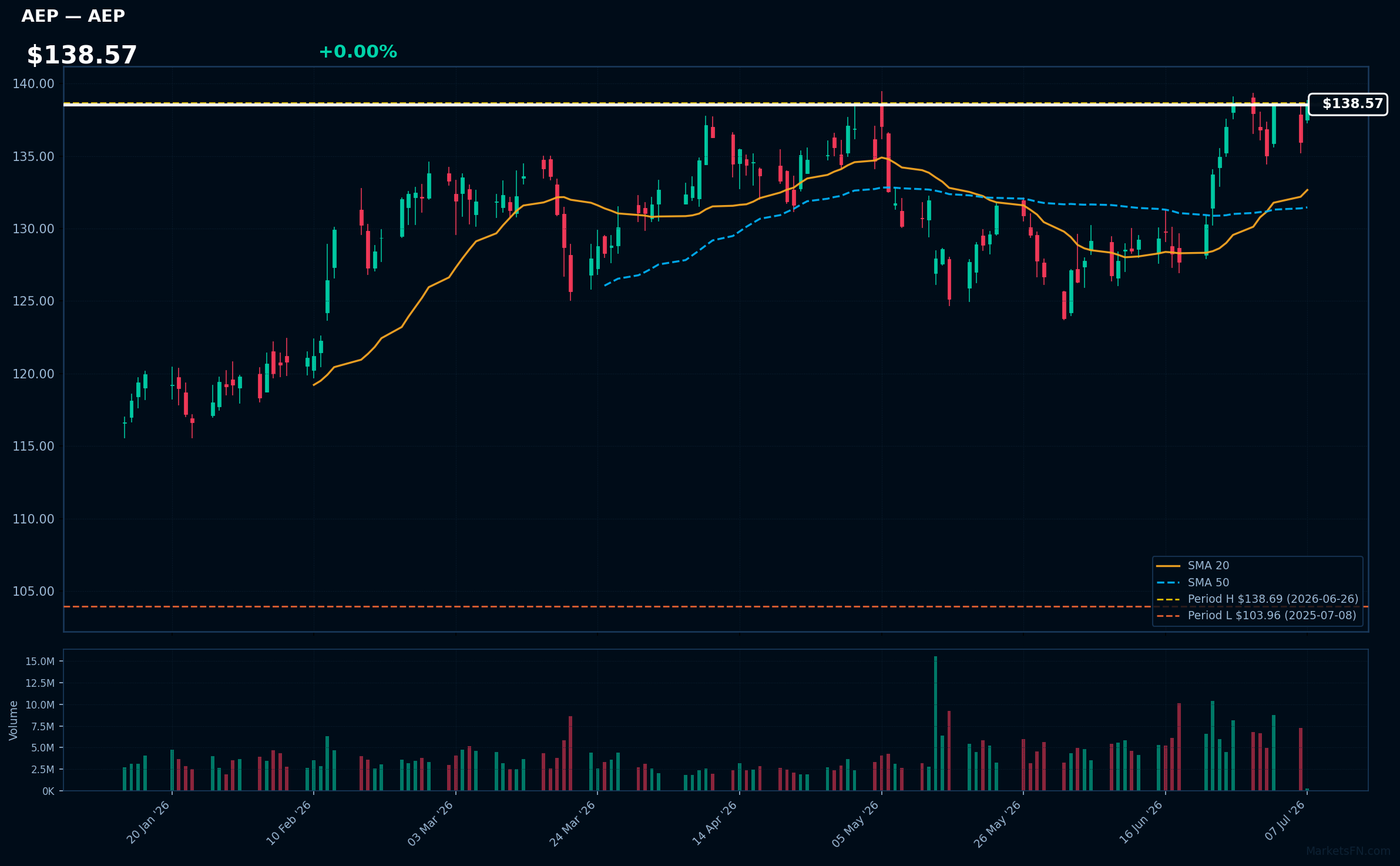Click the 0K volume axis label

pos(48,791)
